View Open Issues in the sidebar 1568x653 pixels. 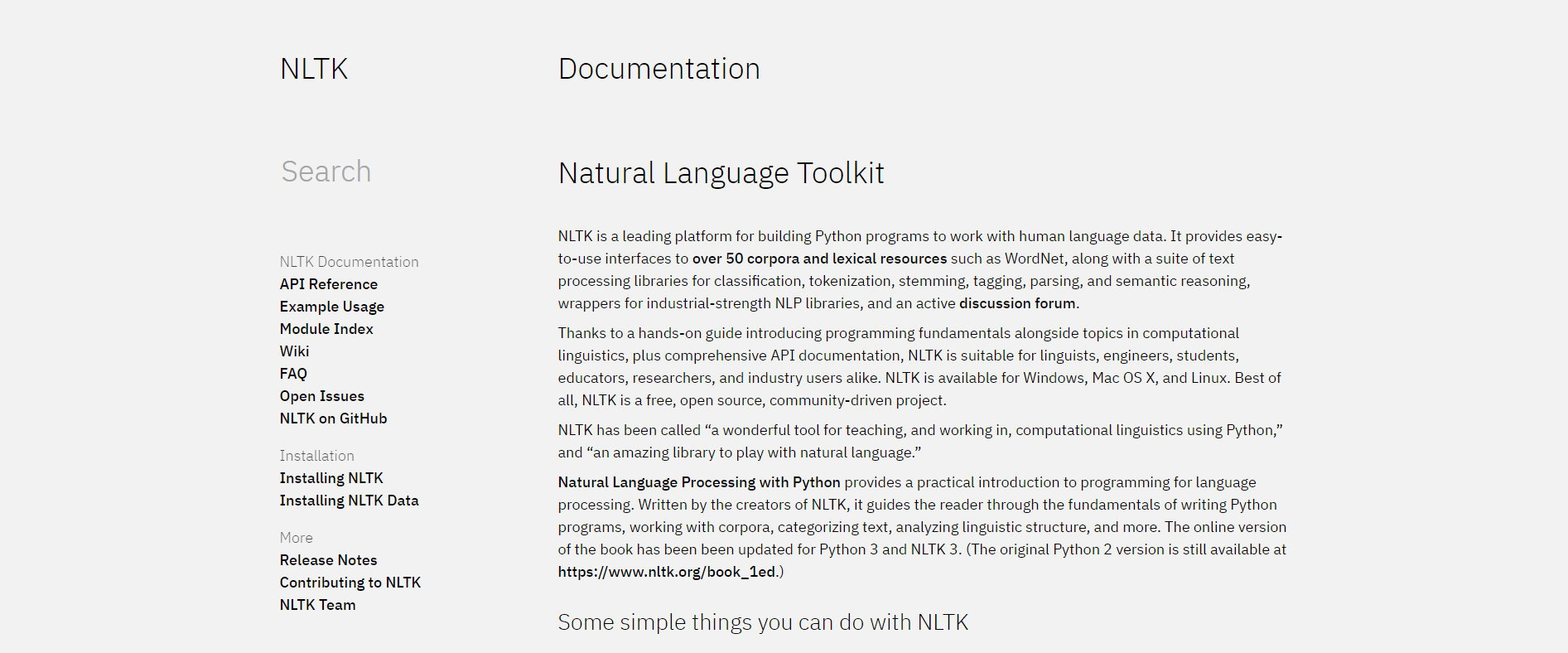[x=322, y=396]
